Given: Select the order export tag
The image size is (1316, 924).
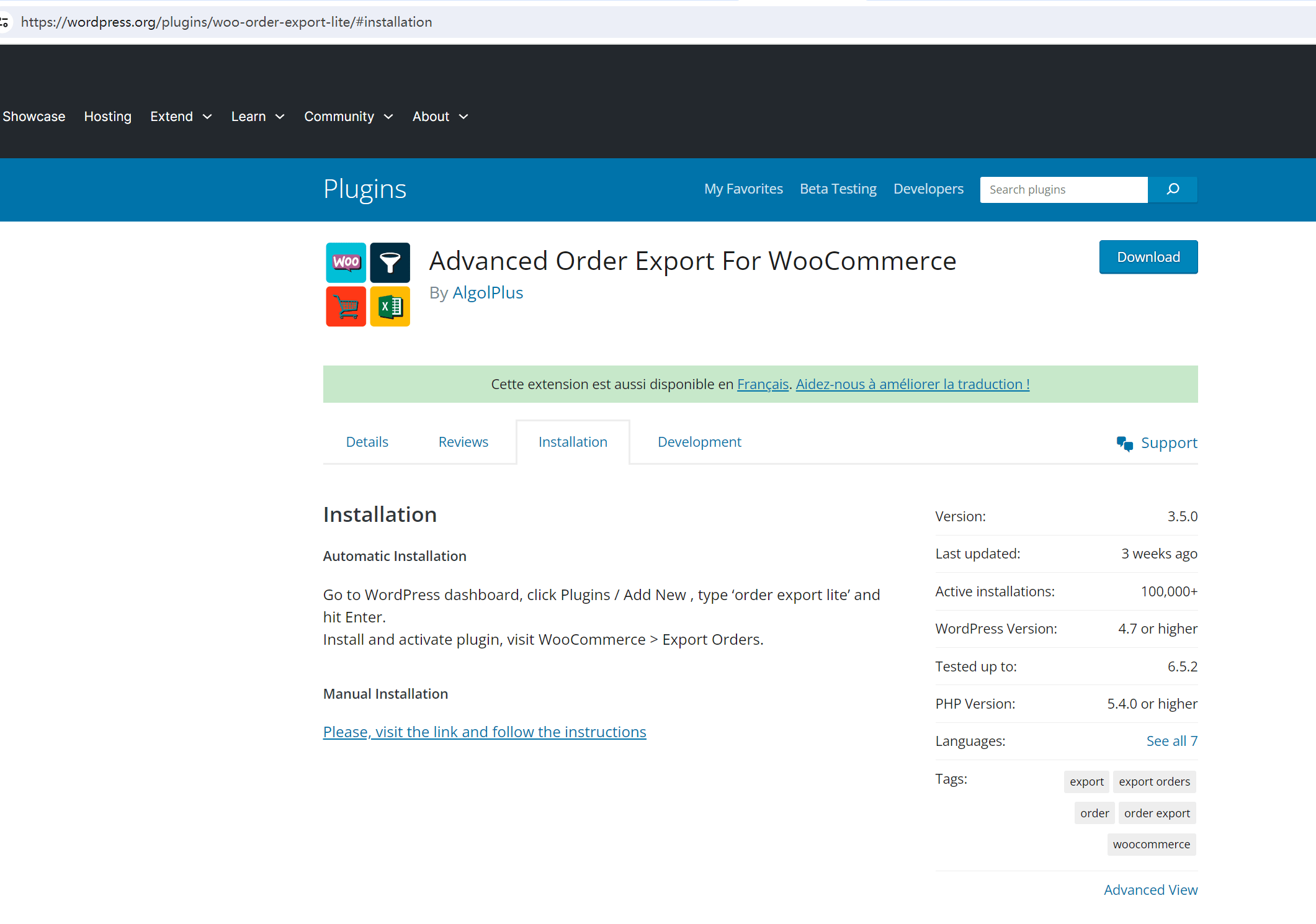Looking at the screenshot, I should tap(1157, 813).
